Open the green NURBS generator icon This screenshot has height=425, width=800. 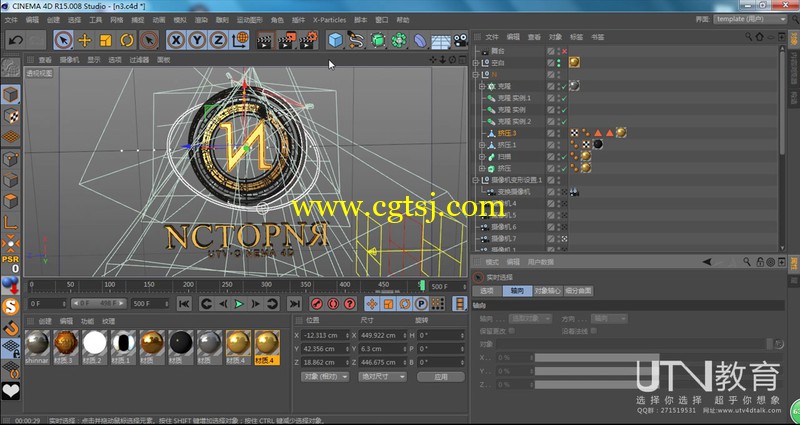[x=378, y=40]
